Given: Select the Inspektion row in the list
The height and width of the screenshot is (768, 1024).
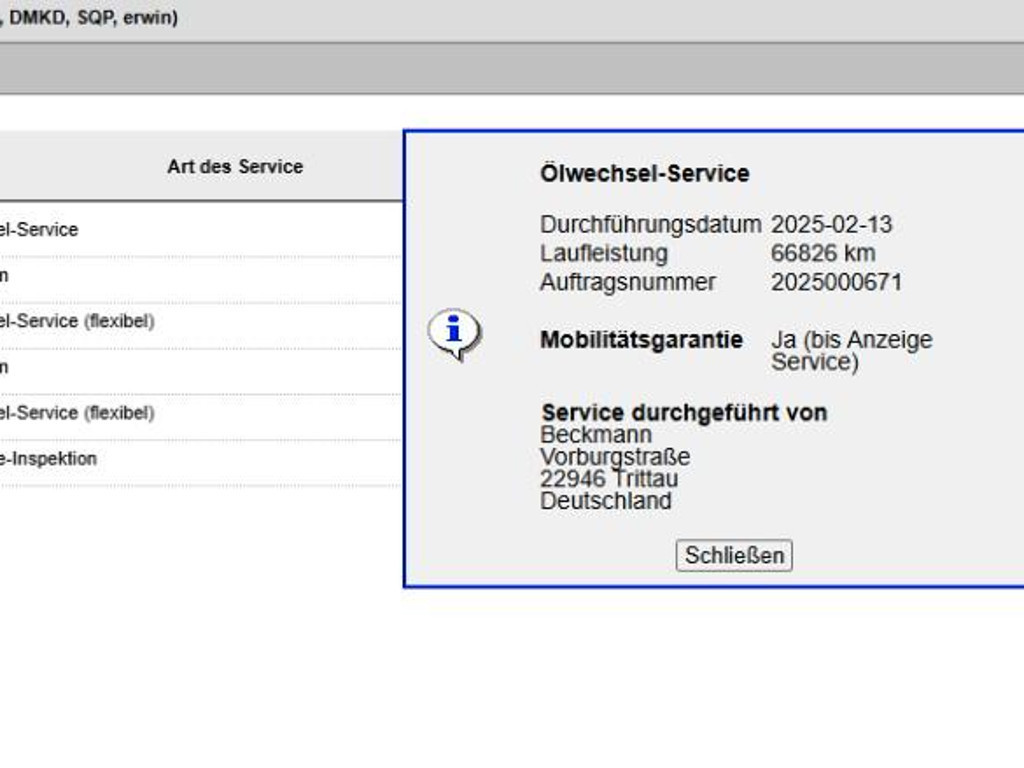Looking at the screenshot, I should pyautogui.click(x=49, y=459).
